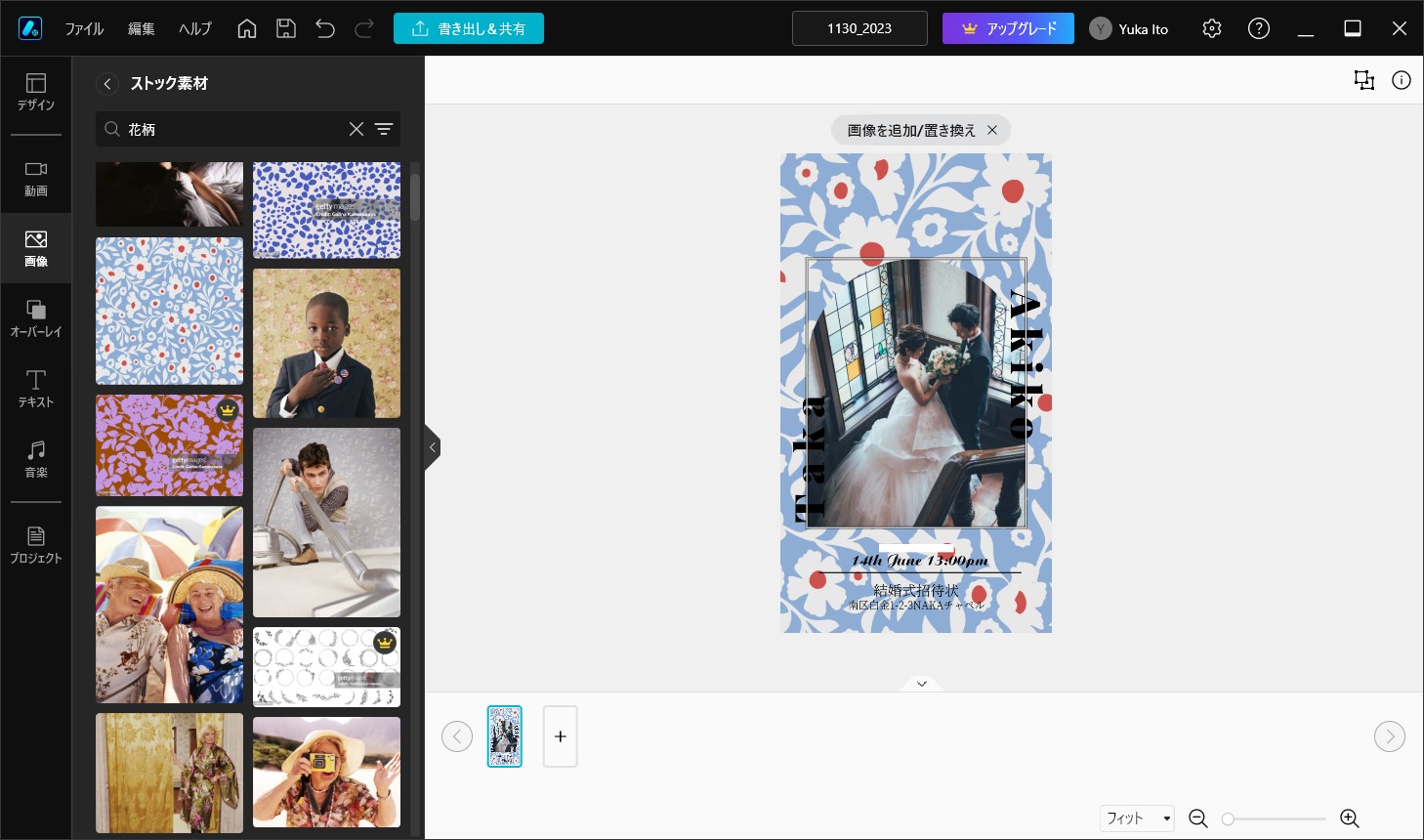Select the purple and brown floral pattern

point(170,445)
